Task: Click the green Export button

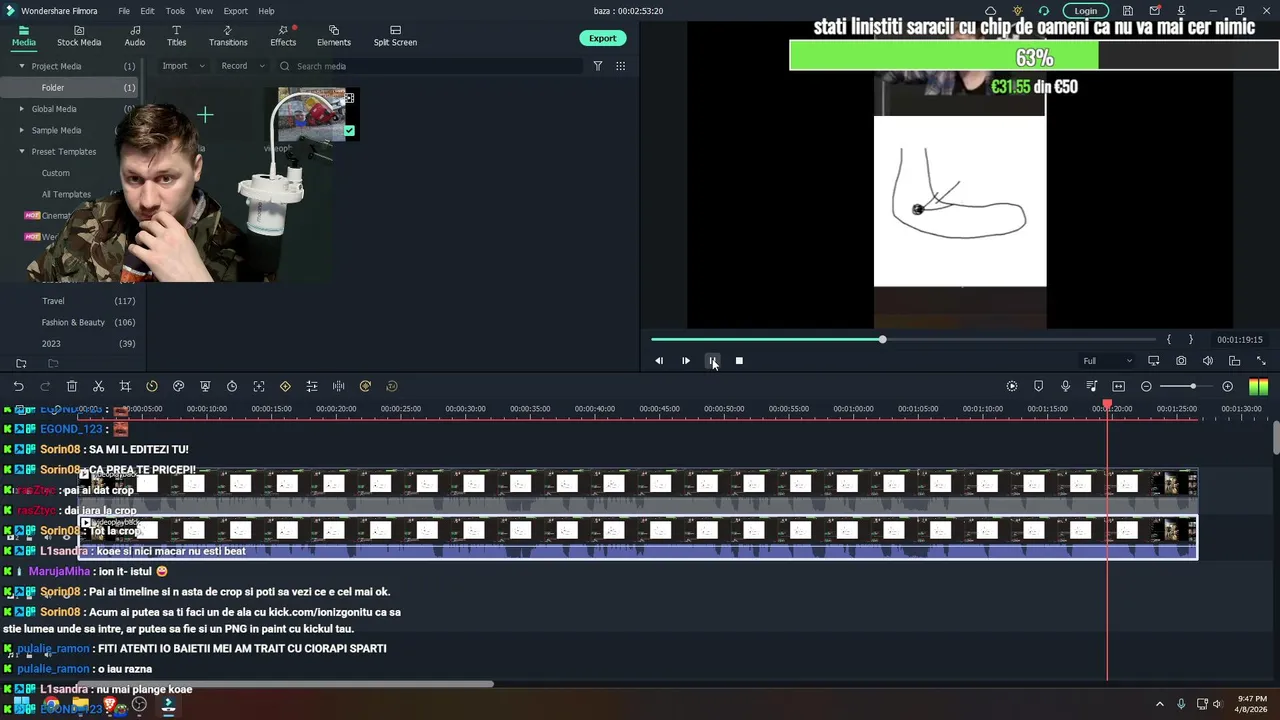Action: click(602, 38)
